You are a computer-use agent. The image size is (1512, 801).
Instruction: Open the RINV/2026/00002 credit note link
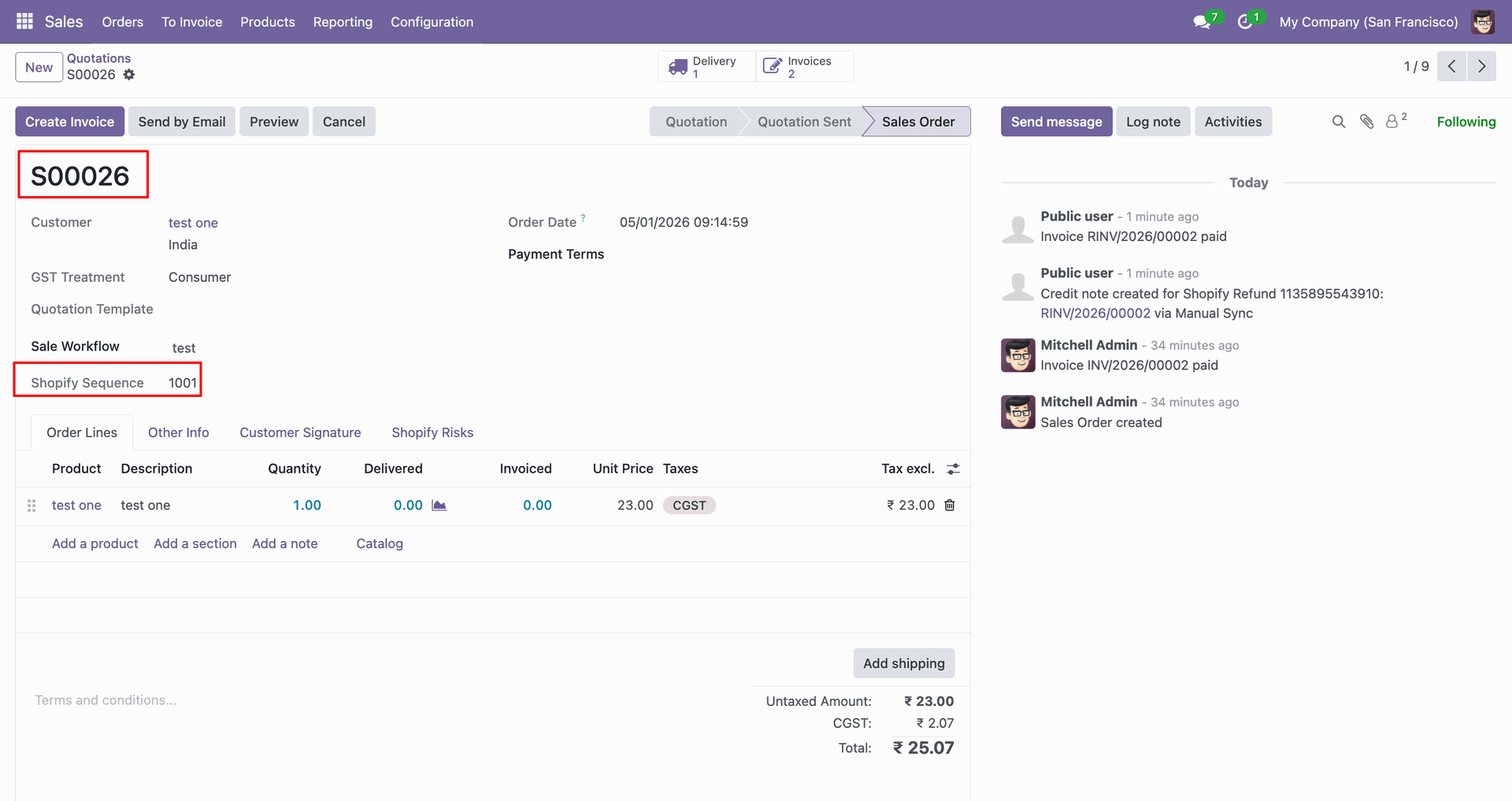point(1095,313)
